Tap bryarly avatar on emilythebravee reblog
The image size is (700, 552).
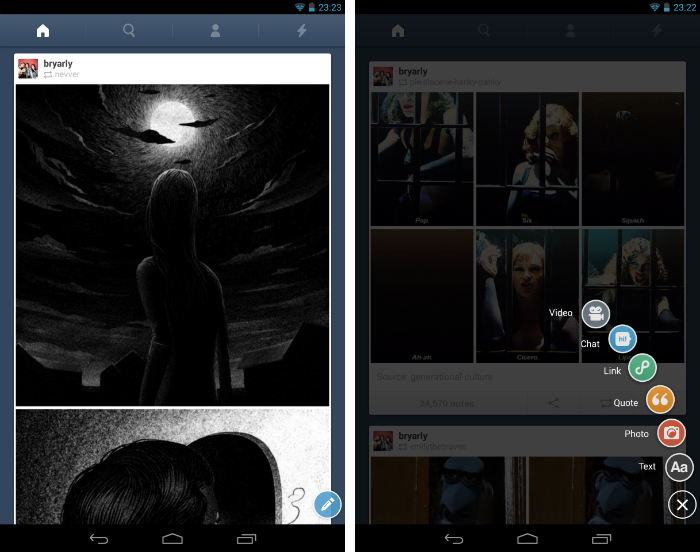pyautogui.click(x=383, y=441)
